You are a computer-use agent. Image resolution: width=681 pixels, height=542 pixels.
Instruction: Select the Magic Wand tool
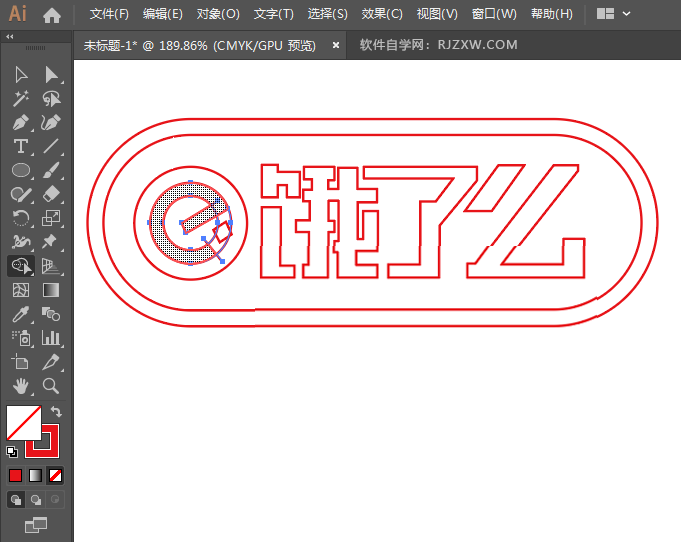pos(21,99)
